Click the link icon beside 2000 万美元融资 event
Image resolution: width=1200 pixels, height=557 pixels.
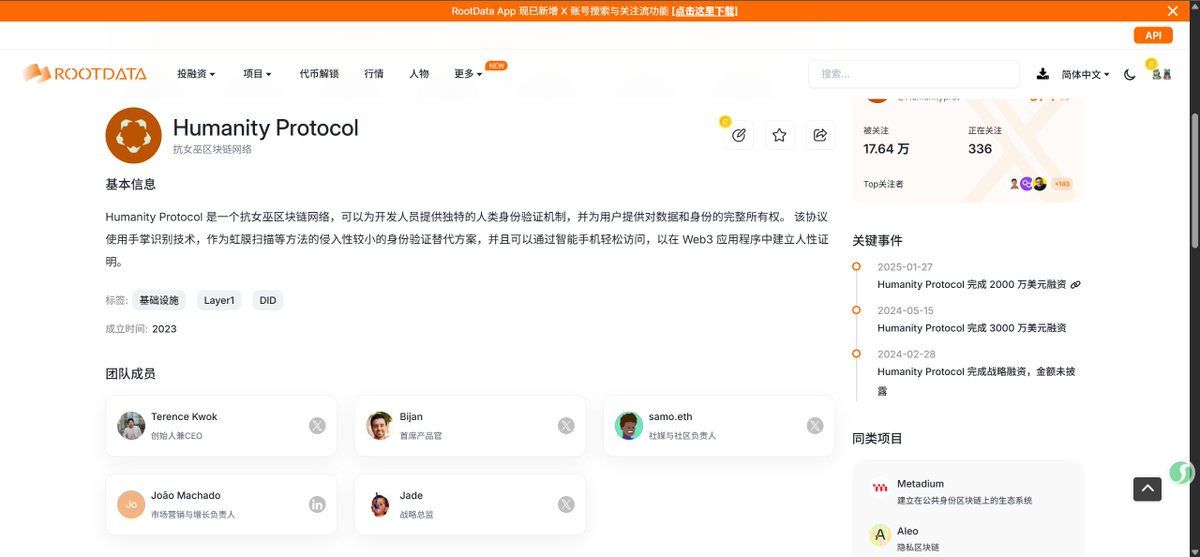click(x=1075, y=285)
